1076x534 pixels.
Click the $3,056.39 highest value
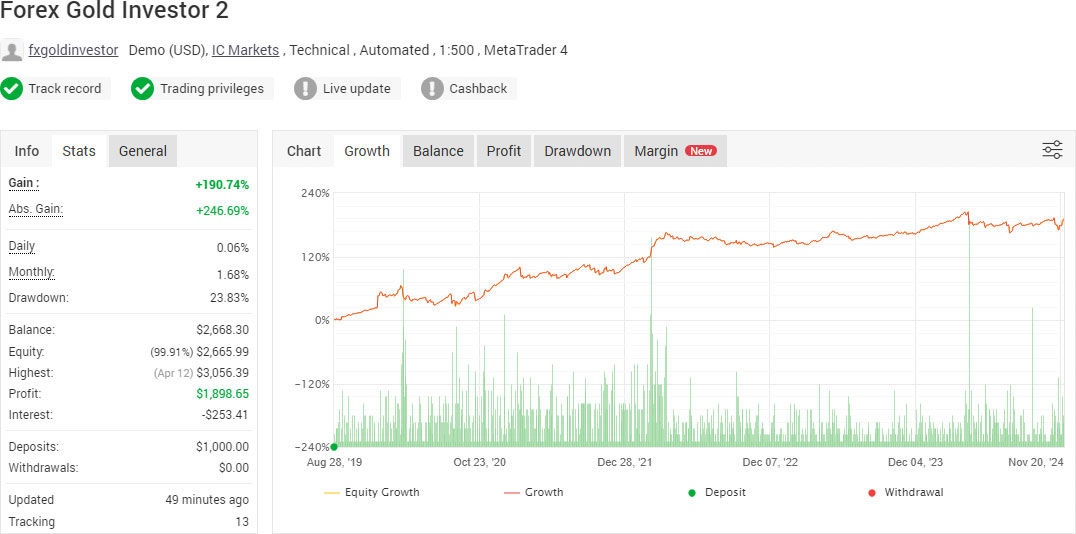click(223, 373)
